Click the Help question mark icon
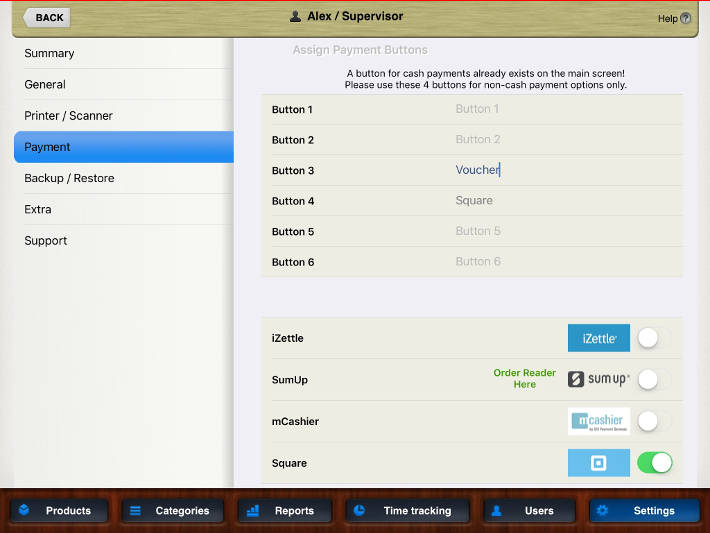This screenshot has width=710, height=533. coord(685,18)
